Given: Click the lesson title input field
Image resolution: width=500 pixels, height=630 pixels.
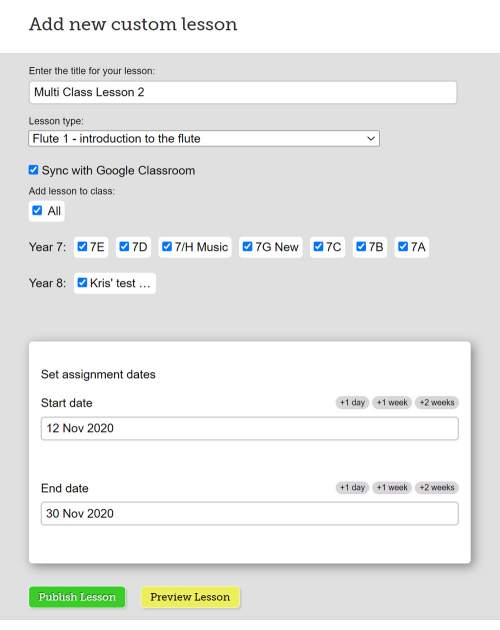Looking at the screenshot, I should pos(243,92).
